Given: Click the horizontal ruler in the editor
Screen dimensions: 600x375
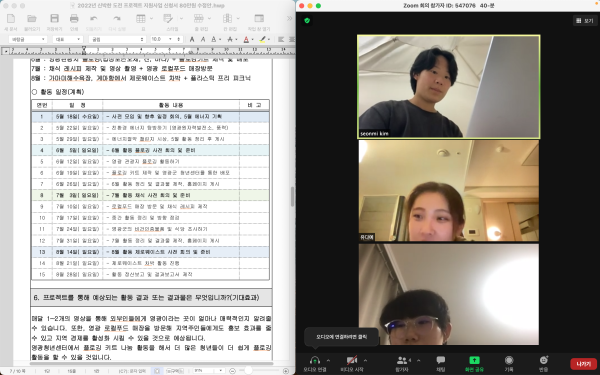Looking at the screenshot, I should 152,51.
